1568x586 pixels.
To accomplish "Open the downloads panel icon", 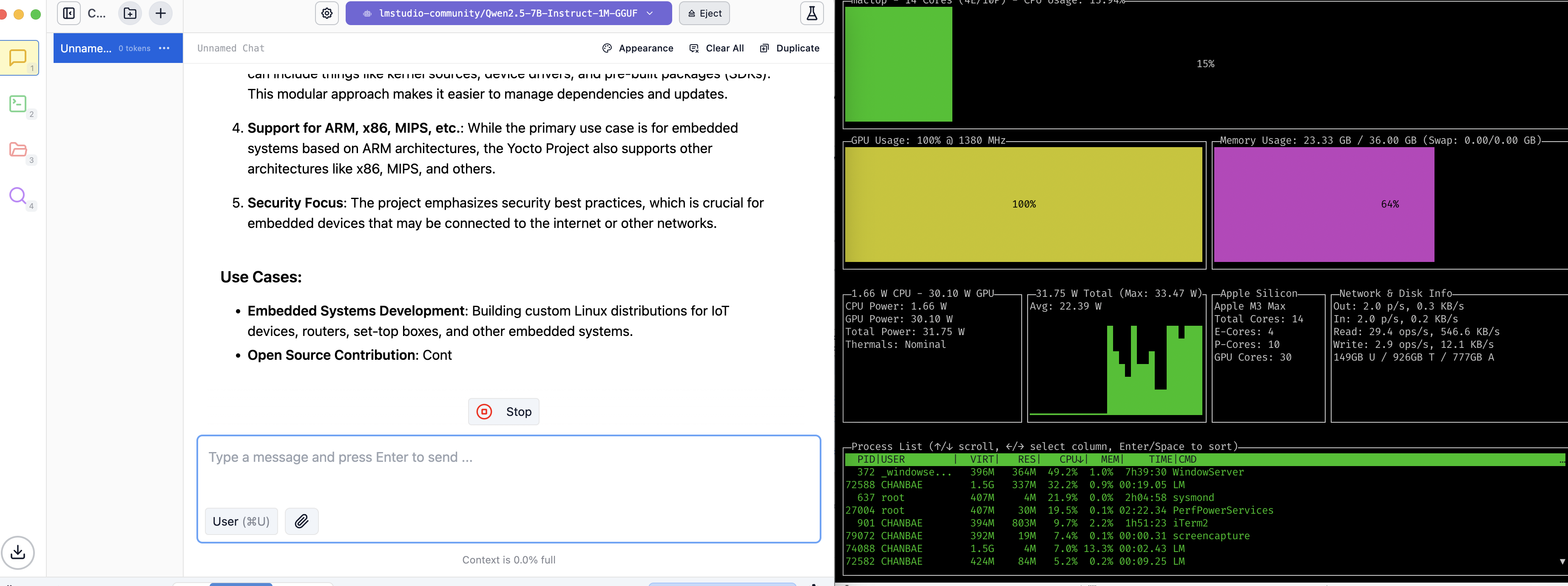I will [18, 552].
